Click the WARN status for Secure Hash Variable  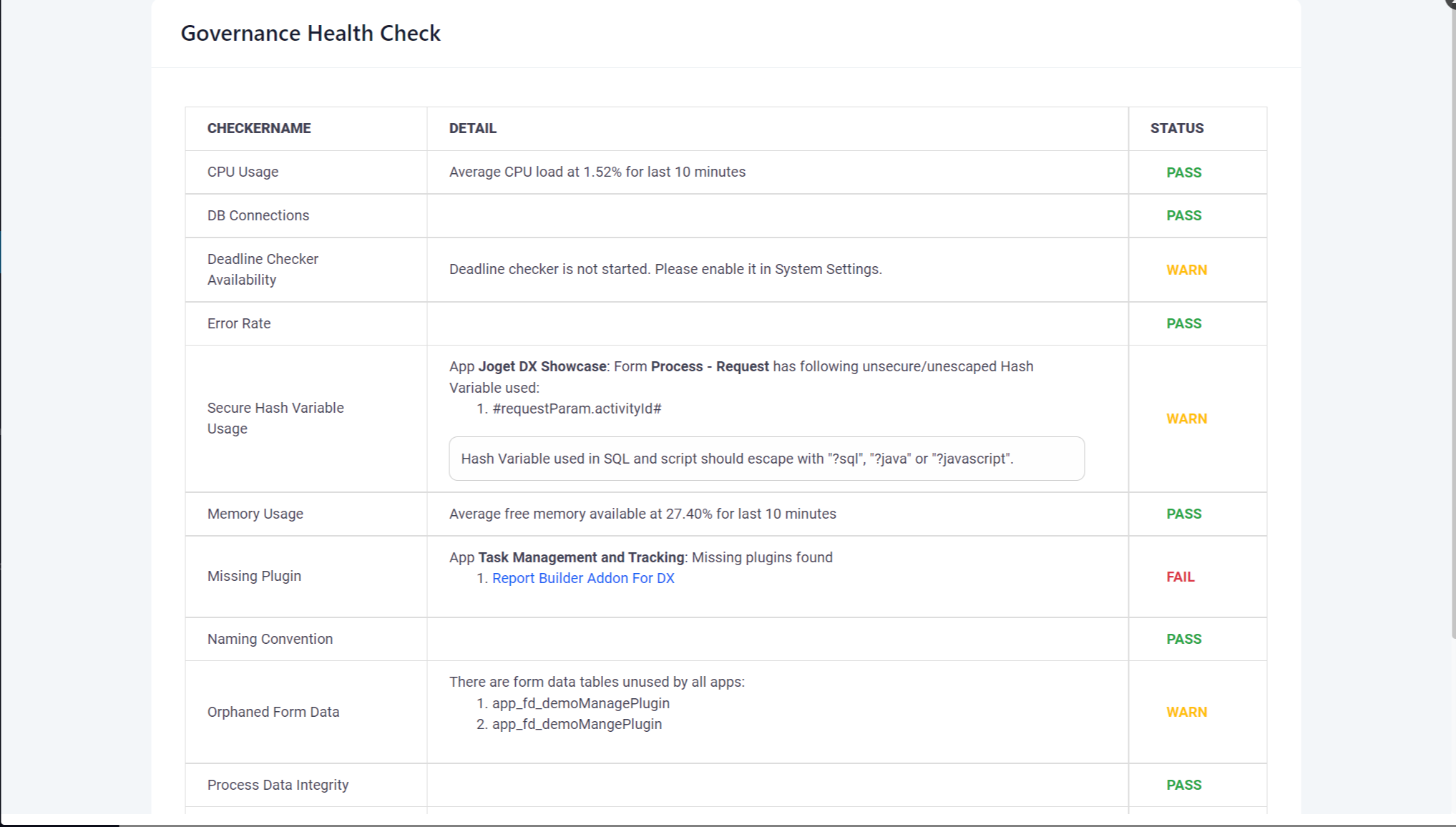coord(1186,419)
